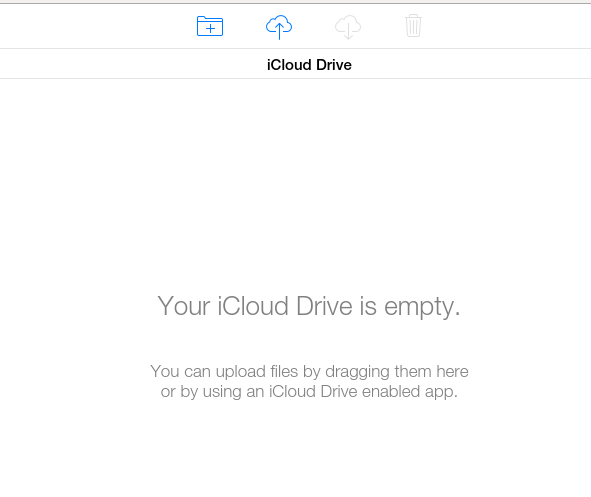Screen dimensions: 591x497
Task: Open the upload to iCloud cloud icon
Action: pos(279,27)
